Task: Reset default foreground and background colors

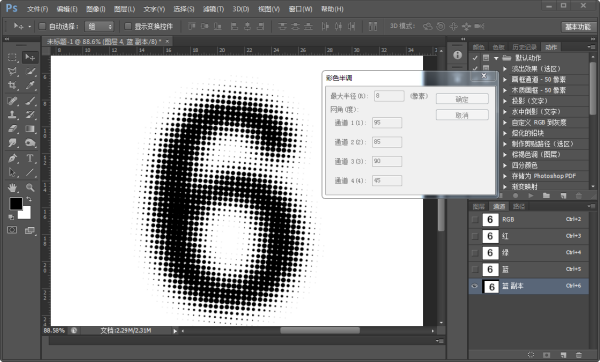Action: click(x=11, y=217)
